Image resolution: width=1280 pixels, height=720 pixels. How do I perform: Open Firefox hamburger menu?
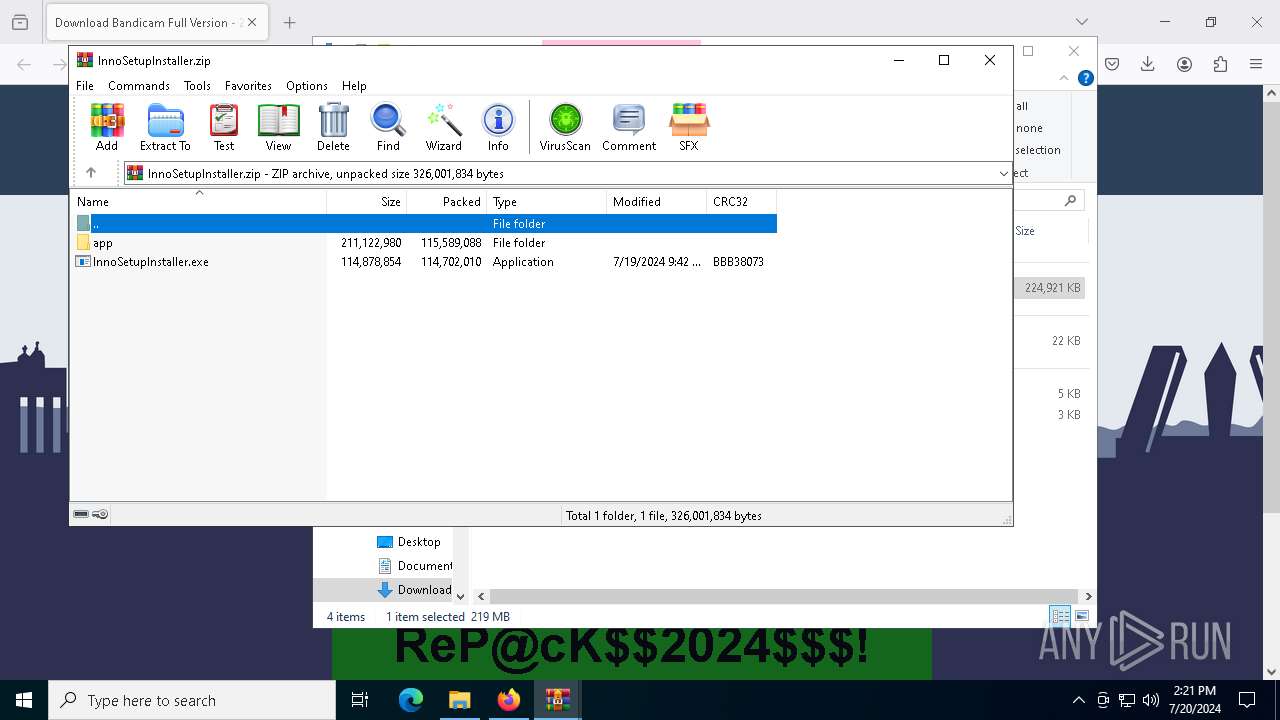tap(1256, 64)
